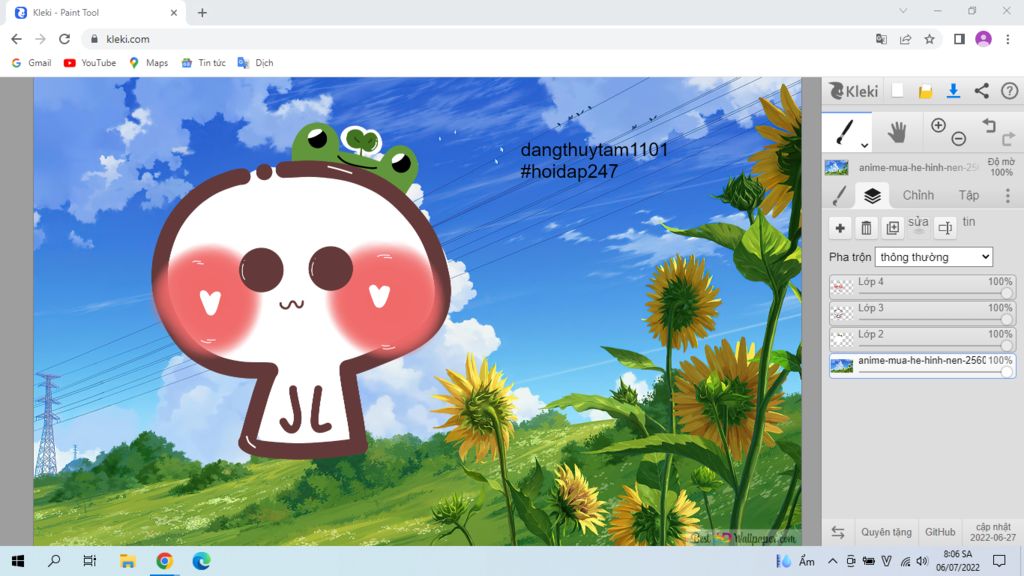Open File Explorer from the taskbar
The height and width of the screenshot is (576, 1024).
click(127, 561)
